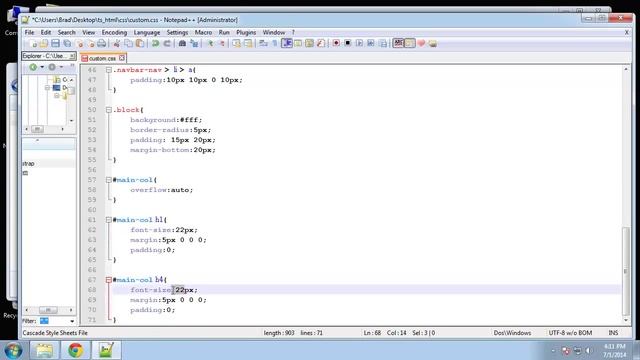Toggle the ABC spell-check plugin button
Screen dimensions: 640x360
(398, 43)
